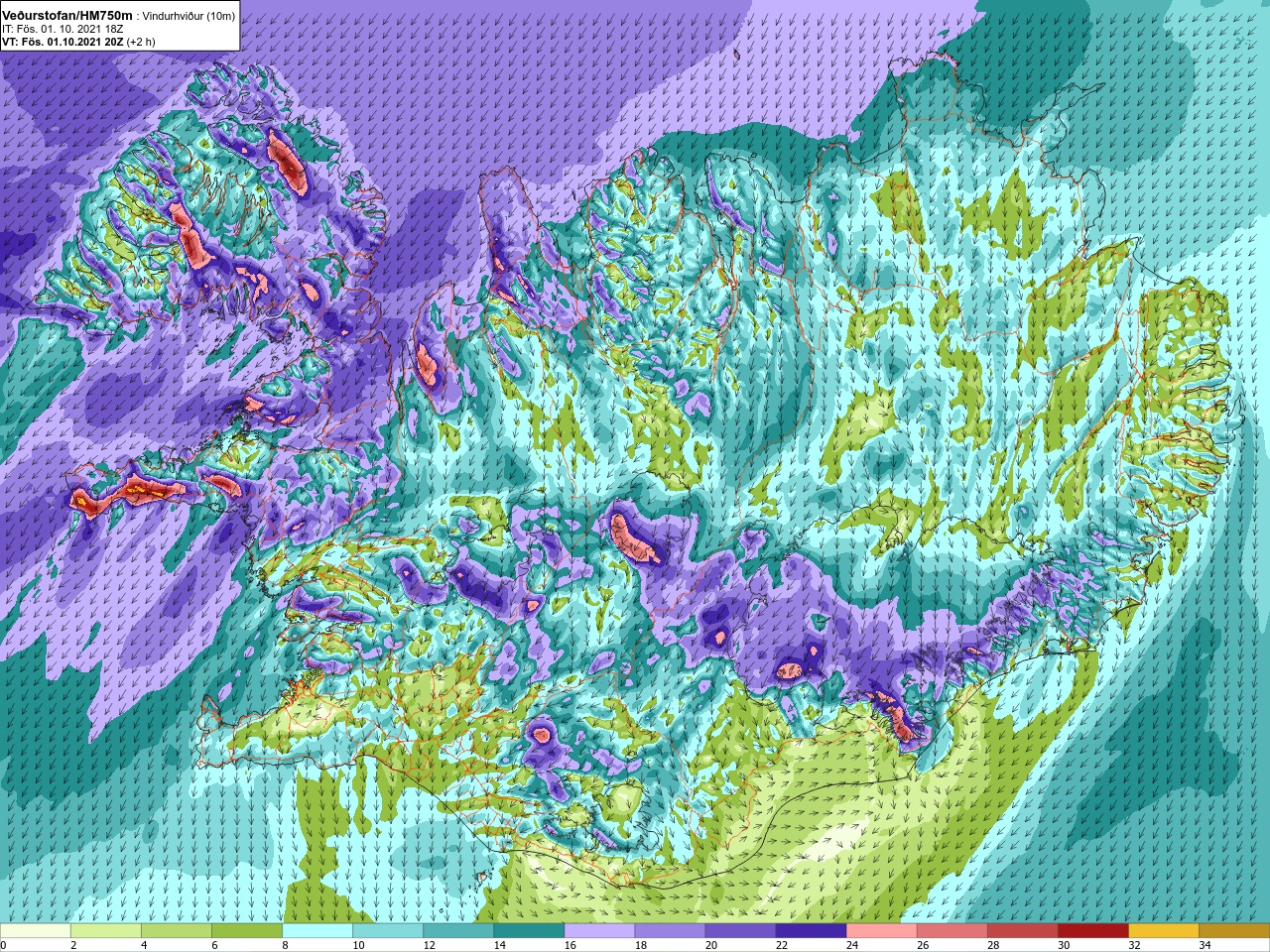Image resolution: width=1270 pixels, height=952 pixels.
Task: Click the legend value 4
Action: coord(145,945)
